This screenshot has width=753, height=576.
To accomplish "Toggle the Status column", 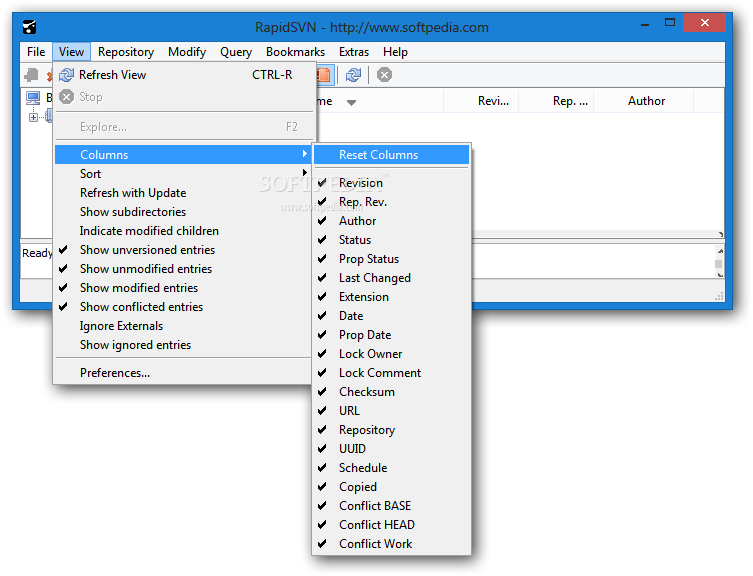I will coord(391,240).
